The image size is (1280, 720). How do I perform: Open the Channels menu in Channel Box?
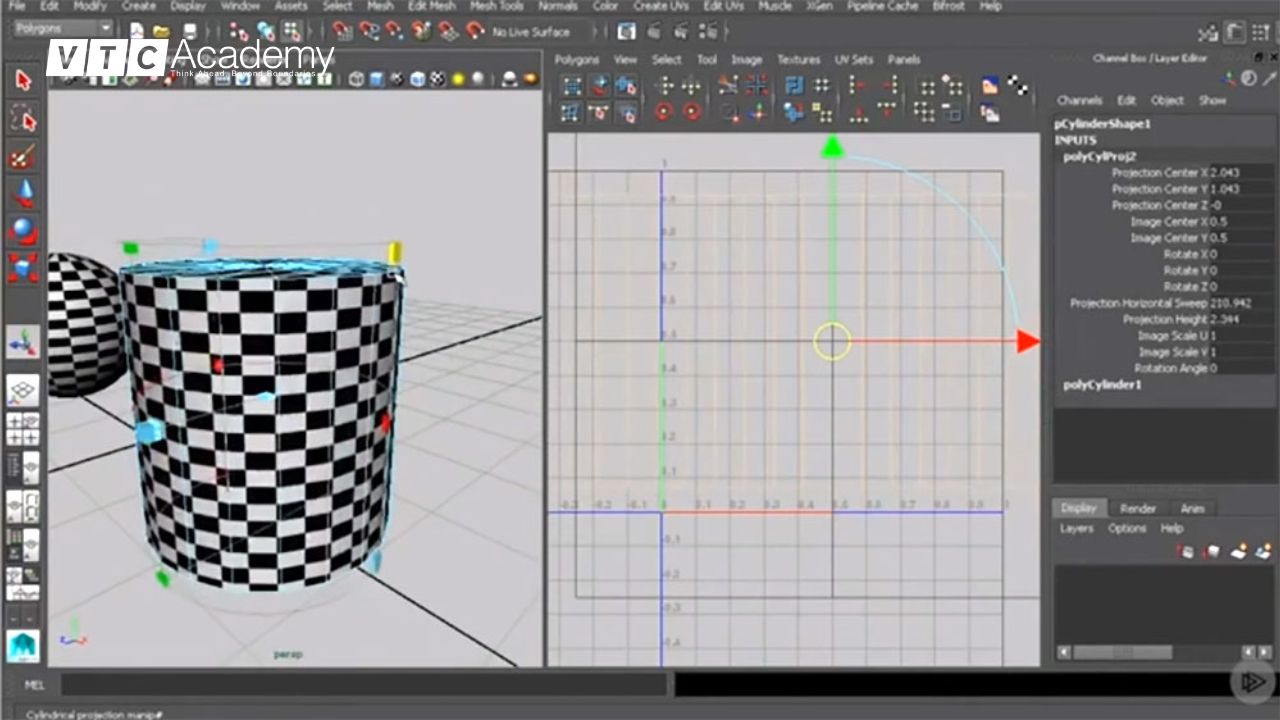tap(1079, 100)
